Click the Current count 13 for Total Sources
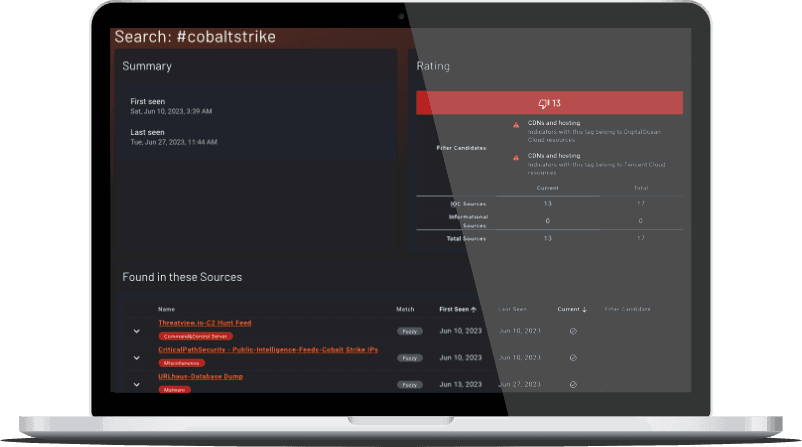This screenshot has height=447, width=802. pos(548,238)
